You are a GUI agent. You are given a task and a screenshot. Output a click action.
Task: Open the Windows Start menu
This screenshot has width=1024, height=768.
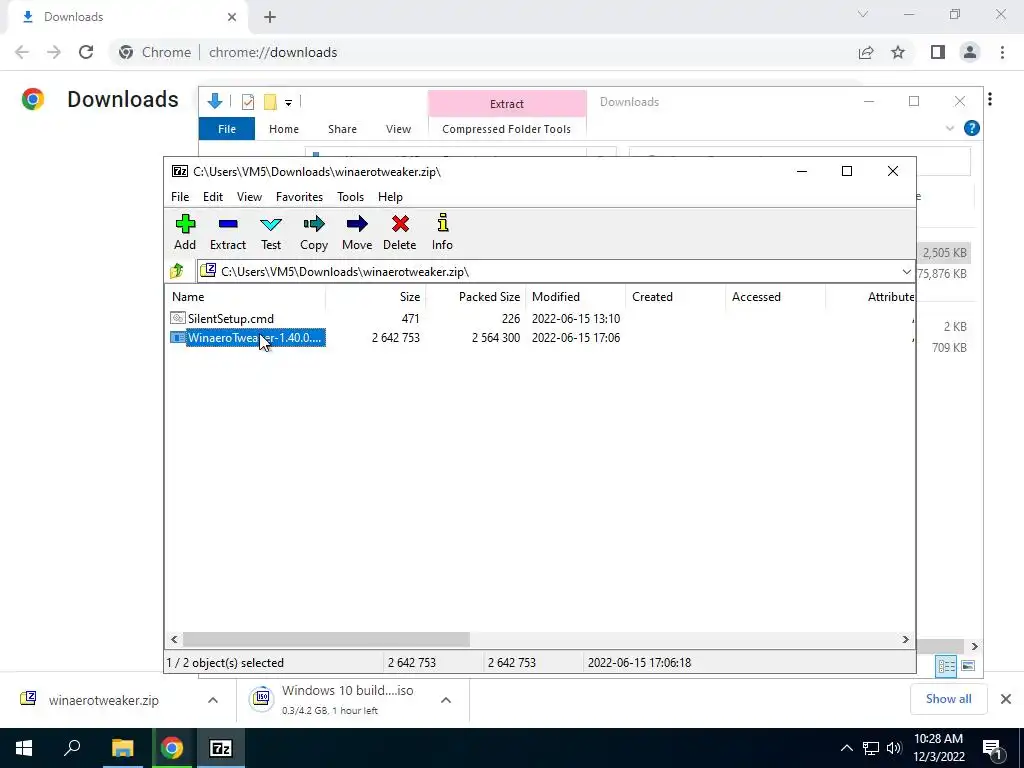24,748
